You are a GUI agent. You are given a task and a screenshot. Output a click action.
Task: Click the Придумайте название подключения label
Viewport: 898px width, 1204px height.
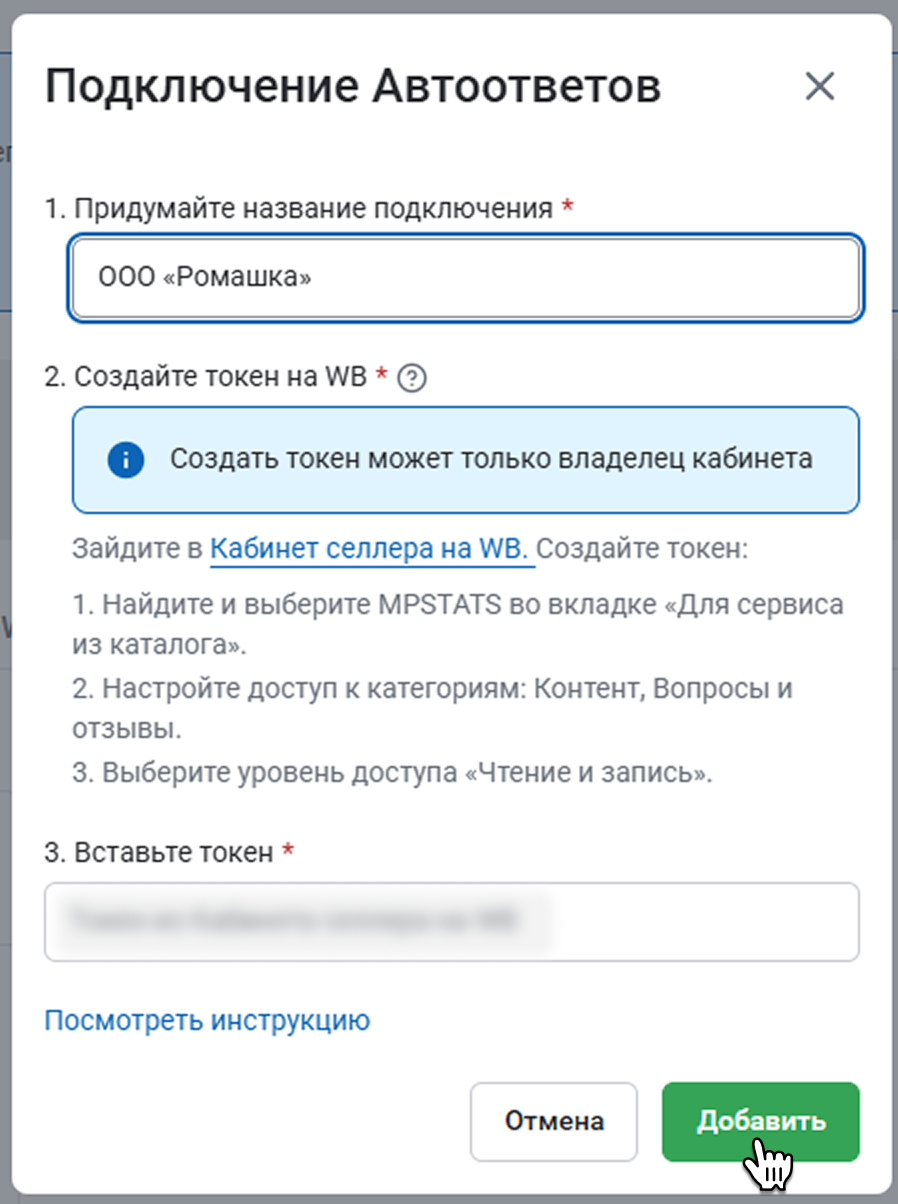click(299, 208)
